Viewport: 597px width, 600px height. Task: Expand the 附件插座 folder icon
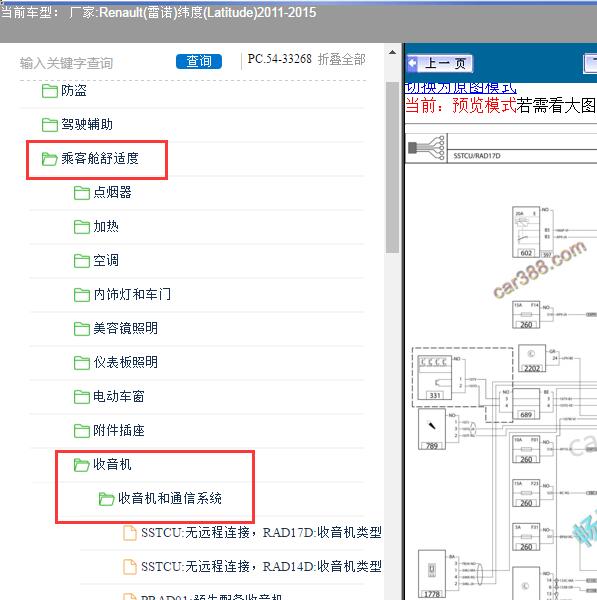(82, 431)
